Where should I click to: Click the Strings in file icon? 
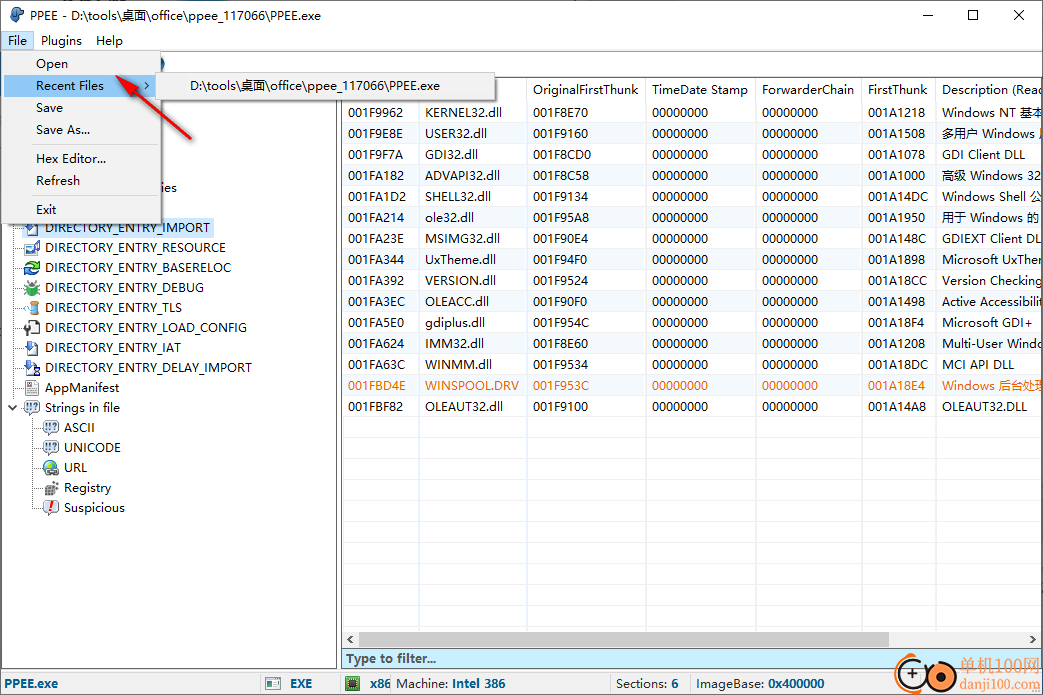32,408
